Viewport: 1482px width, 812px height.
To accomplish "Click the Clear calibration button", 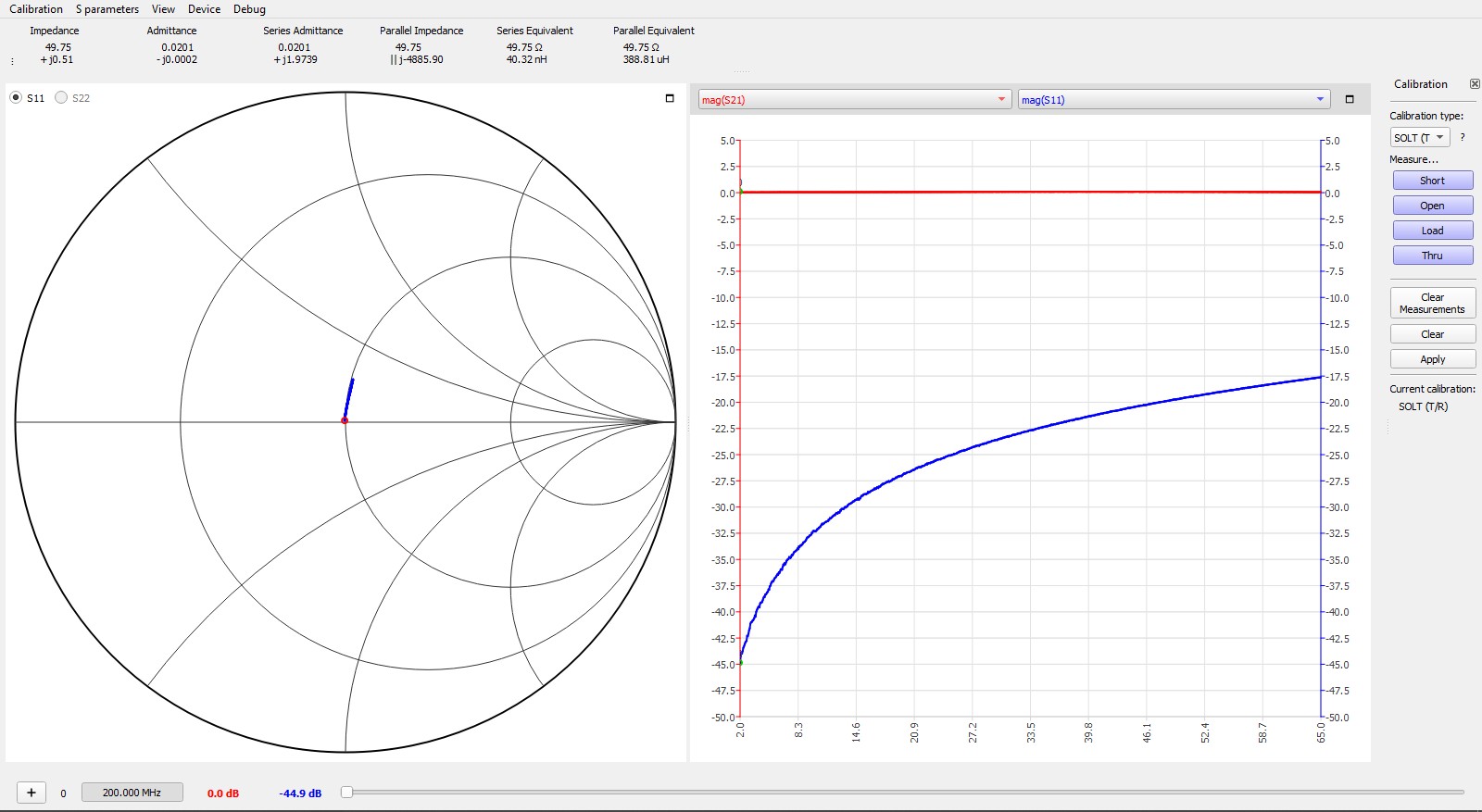I will click(1433, 334).
